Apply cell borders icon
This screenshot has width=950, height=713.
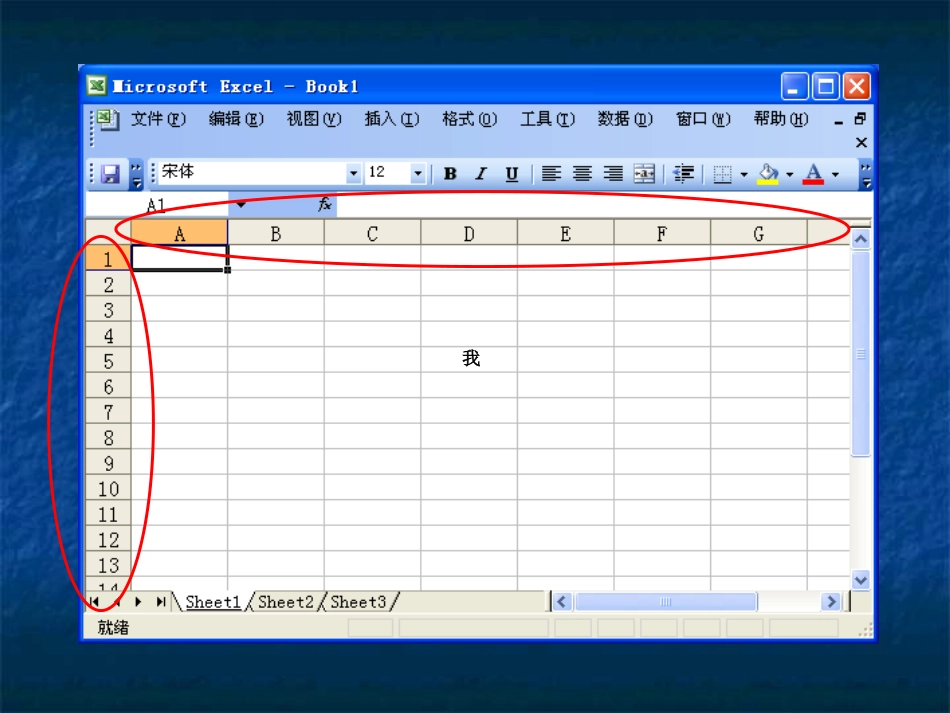[722, 174]
